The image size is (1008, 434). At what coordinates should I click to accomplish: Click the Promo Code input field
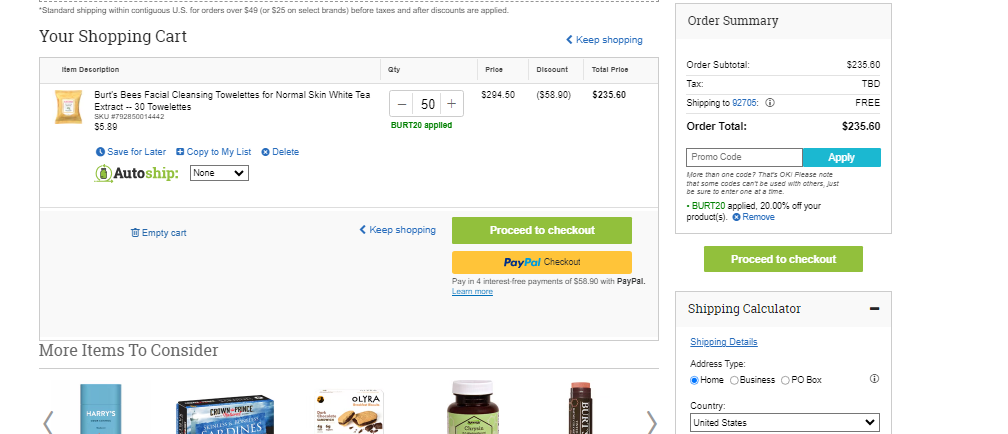[x=744, y=158]
